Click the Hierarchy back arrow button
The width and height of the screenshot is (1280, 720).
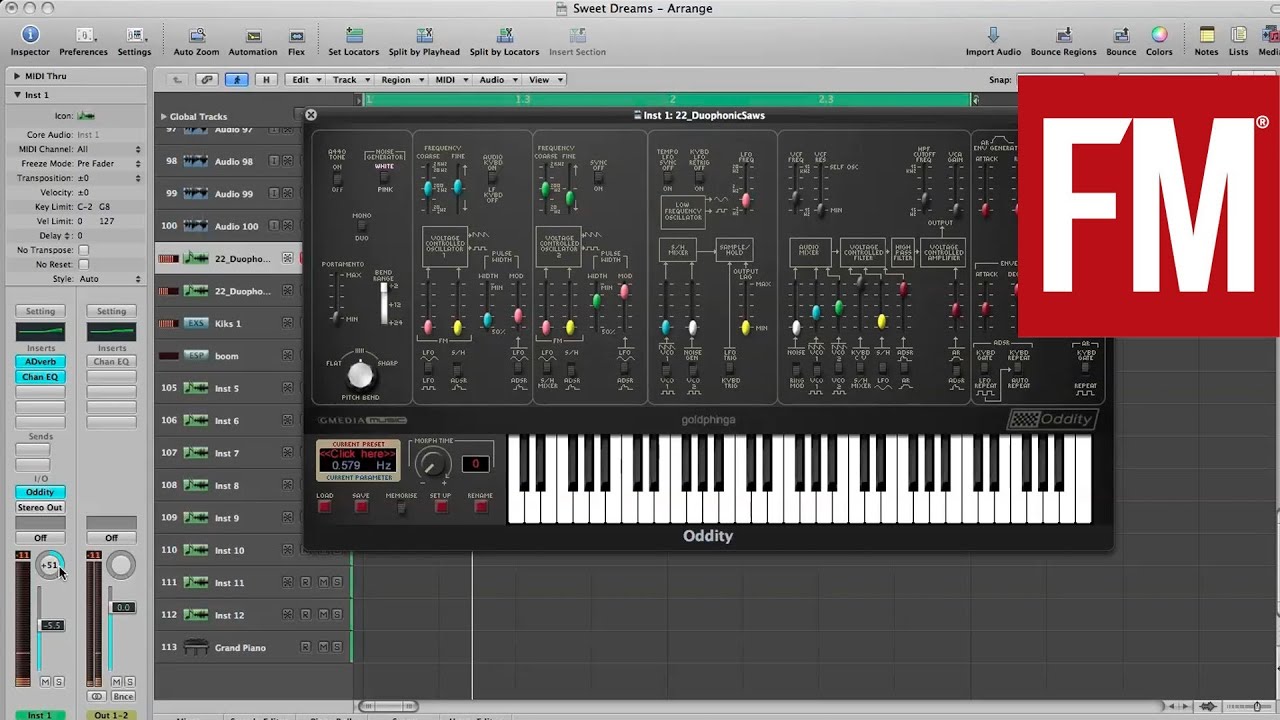[x=177, y=80]
